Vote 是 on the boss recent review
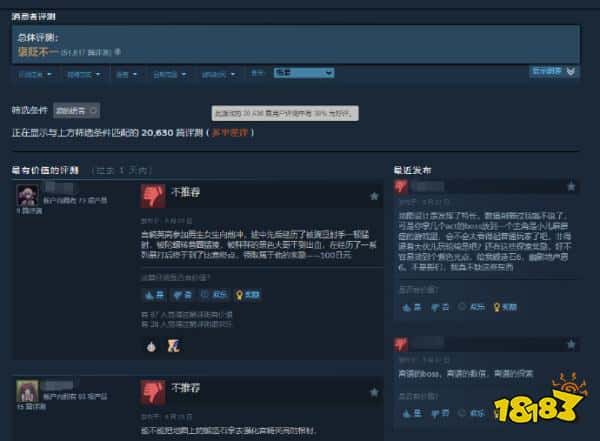 tap(412, 413)
